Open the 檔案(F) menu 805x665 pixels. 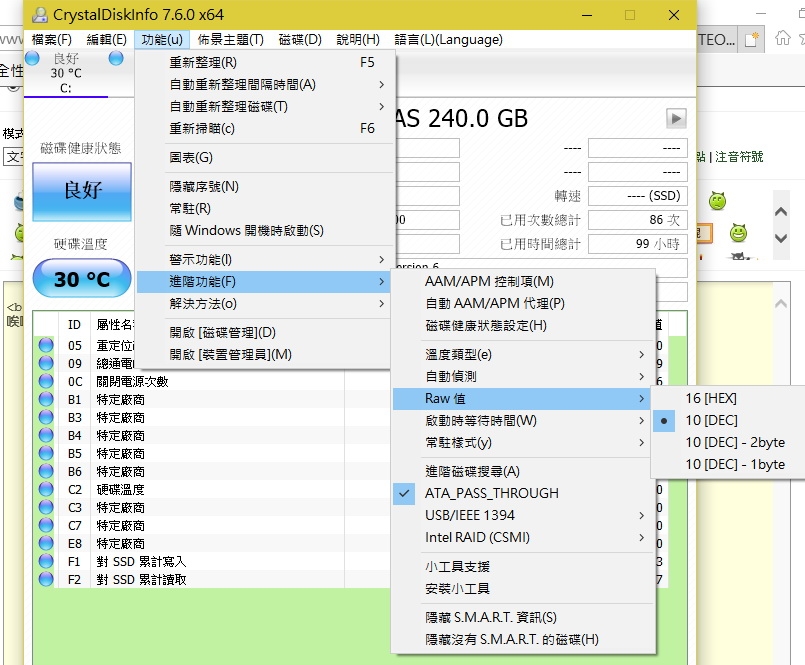pos(51,40)
